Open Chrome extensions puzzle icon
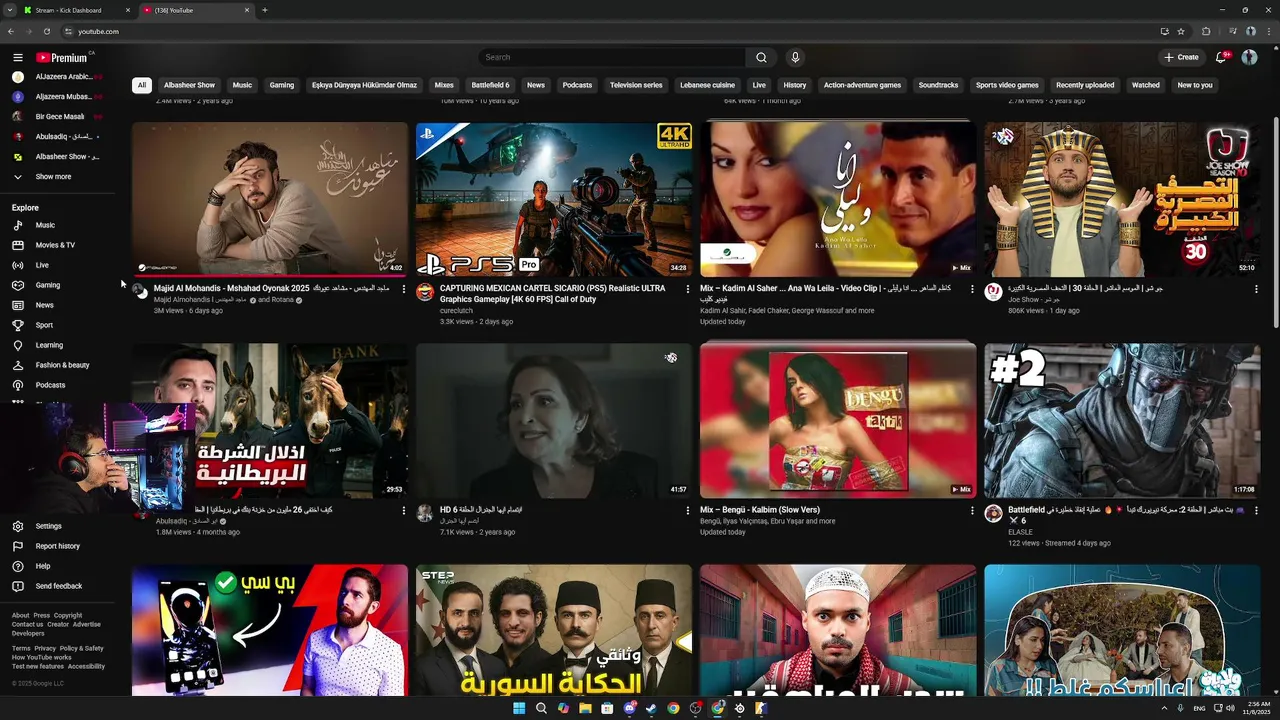 tap(1206, 31)
